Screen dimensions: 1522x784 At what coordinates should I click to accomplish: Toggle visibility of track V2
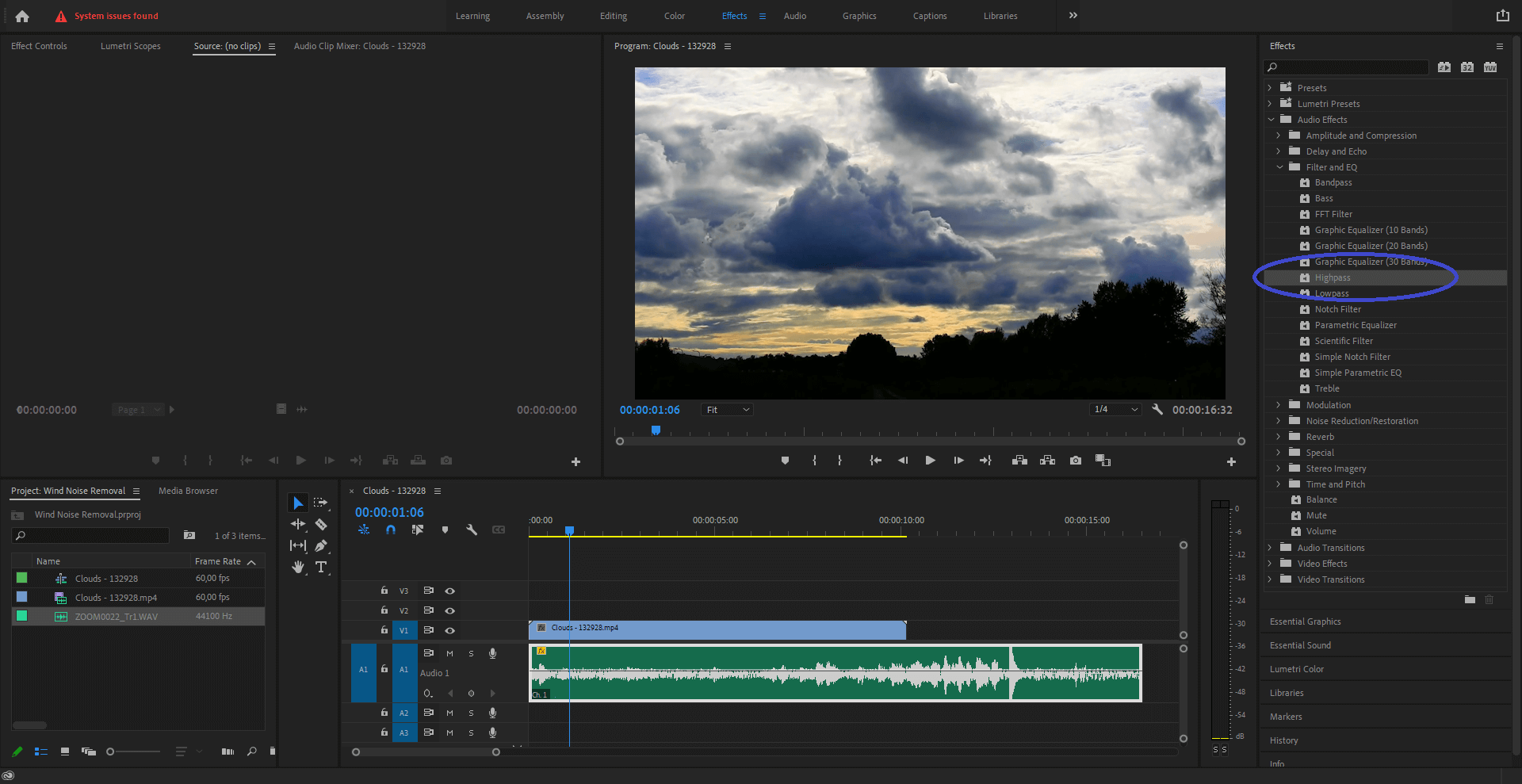(449, 610)
